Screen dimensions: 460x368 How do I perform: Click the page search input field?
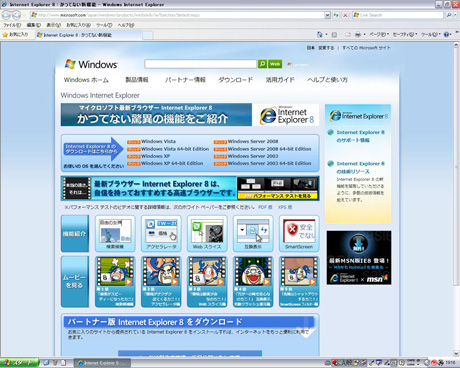click(x=201, y=64)
